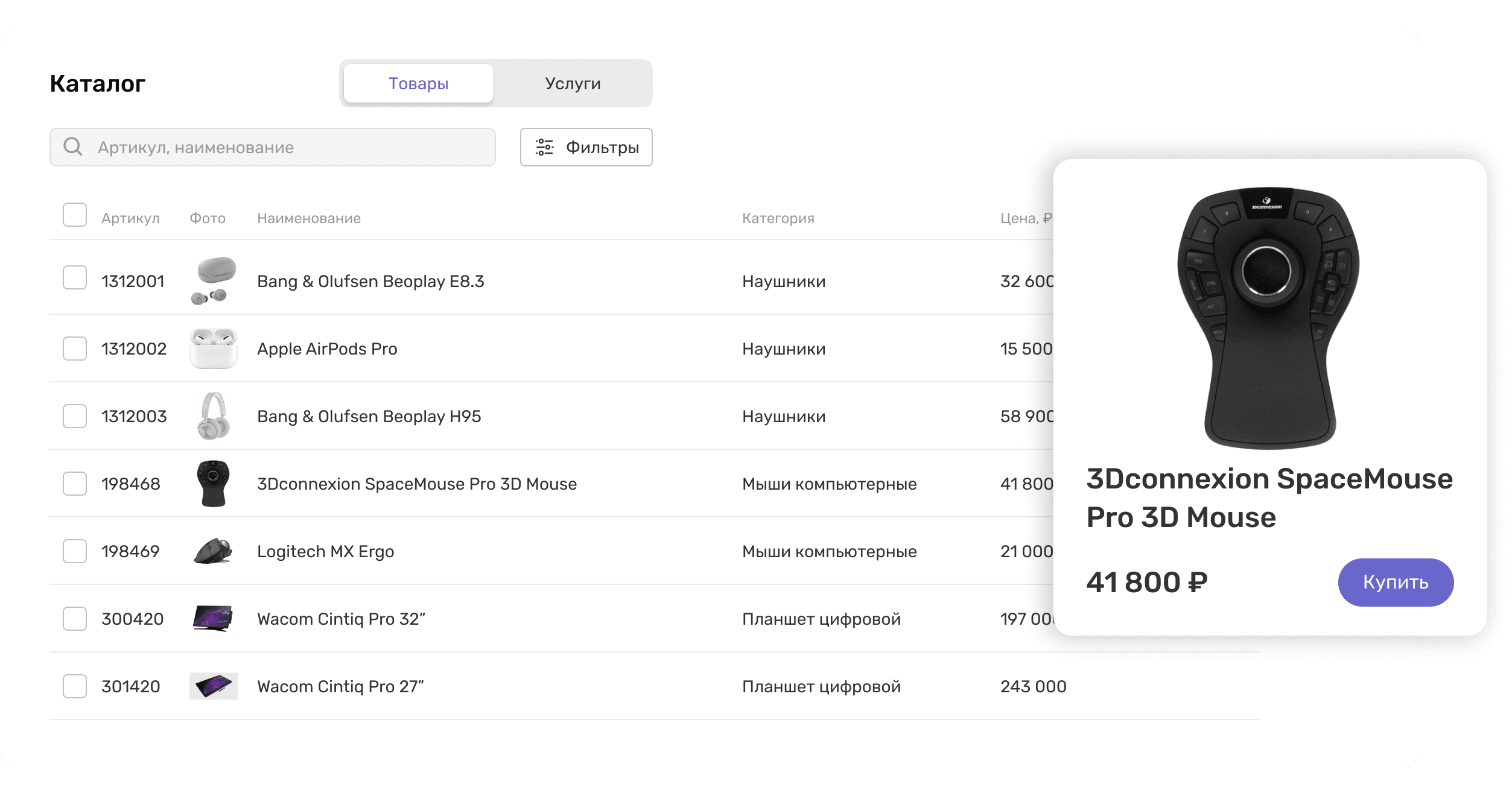Check the box for article 1312002
The height and width of the screenshot is (796, 1512).
pyautogui.click(x=75, y=349)
